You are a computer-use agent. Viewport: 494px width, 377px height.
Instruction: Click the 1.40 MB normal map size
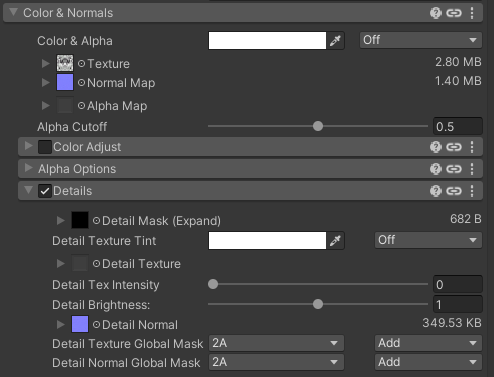pos(458,81)
